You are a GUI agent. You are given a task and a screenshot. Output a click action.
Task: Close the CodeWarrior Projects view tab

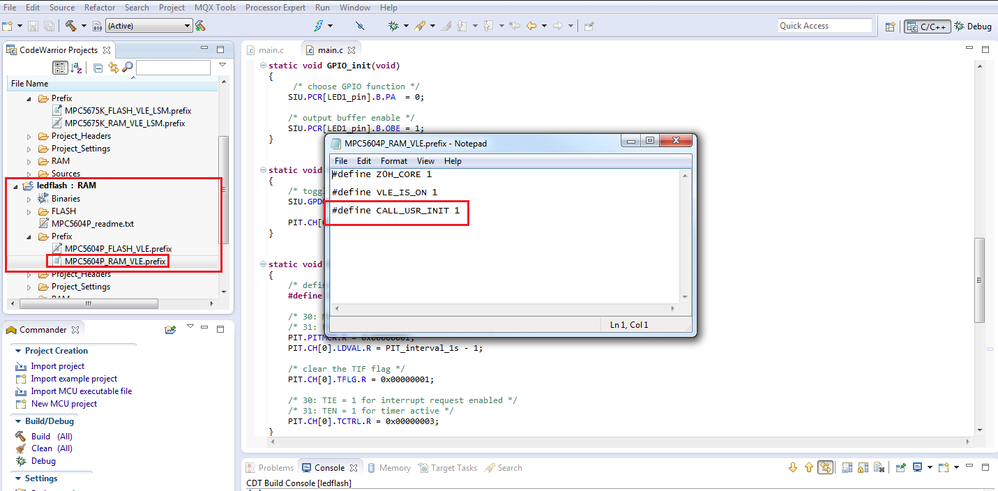pyautogui.click(x=107, y=50)
